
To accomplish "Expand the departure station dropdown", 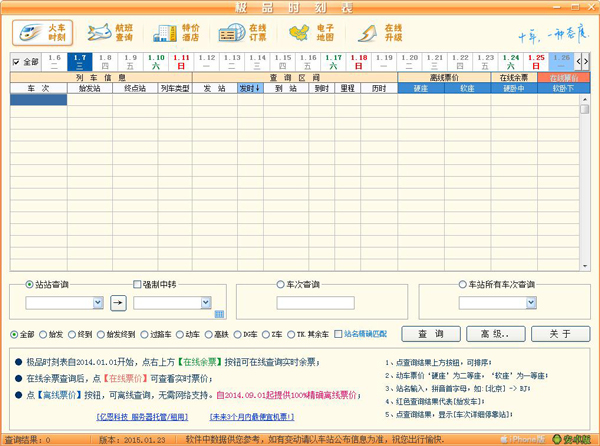I will tap(98, 301).
